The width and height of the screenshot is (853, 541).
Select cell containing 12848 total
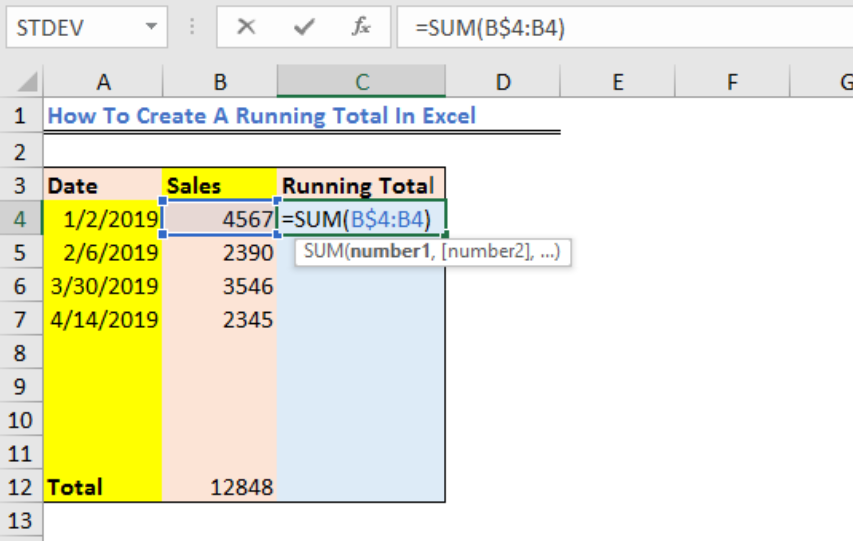tap(220, 487)
